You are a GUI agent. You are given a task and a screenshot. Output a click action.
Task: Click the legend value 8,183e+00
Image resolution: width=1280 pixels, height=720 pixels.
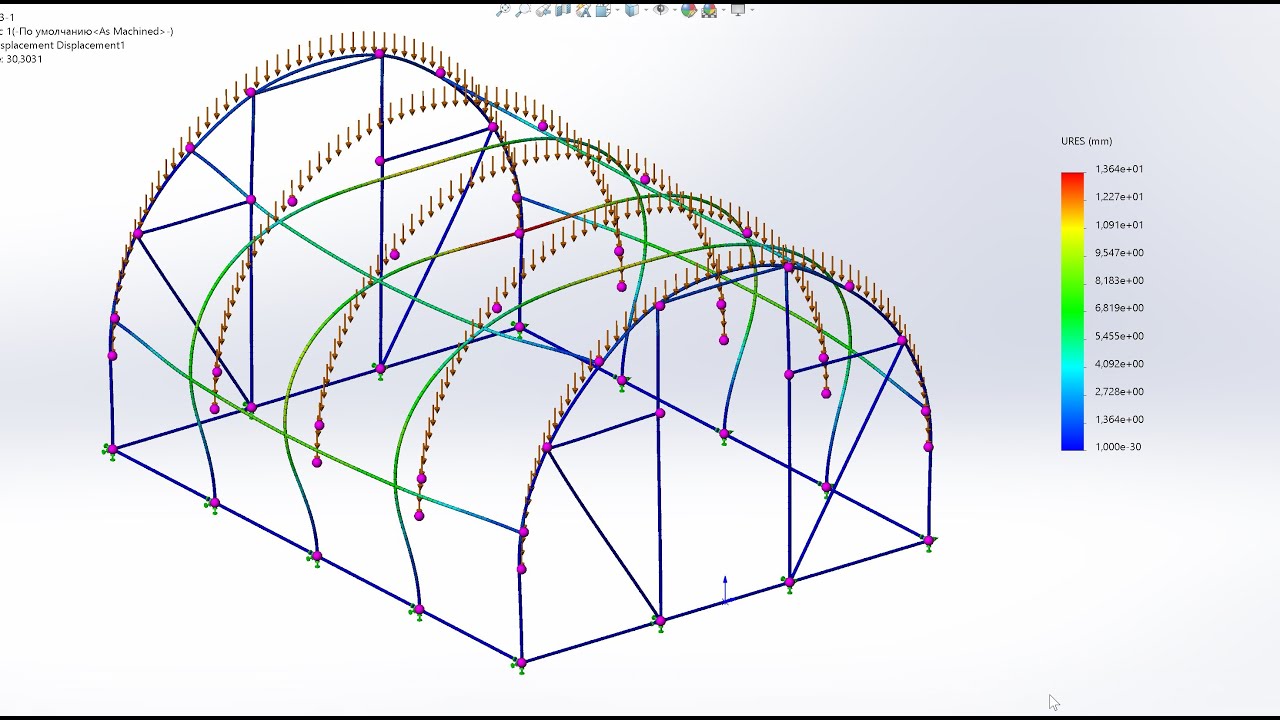click(x=1119, y=280)
